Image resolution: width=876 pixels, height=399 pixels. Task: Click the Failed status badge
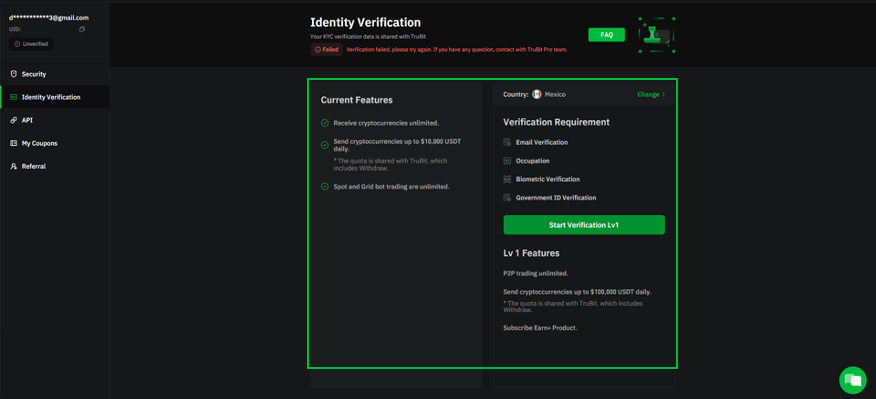326,49
